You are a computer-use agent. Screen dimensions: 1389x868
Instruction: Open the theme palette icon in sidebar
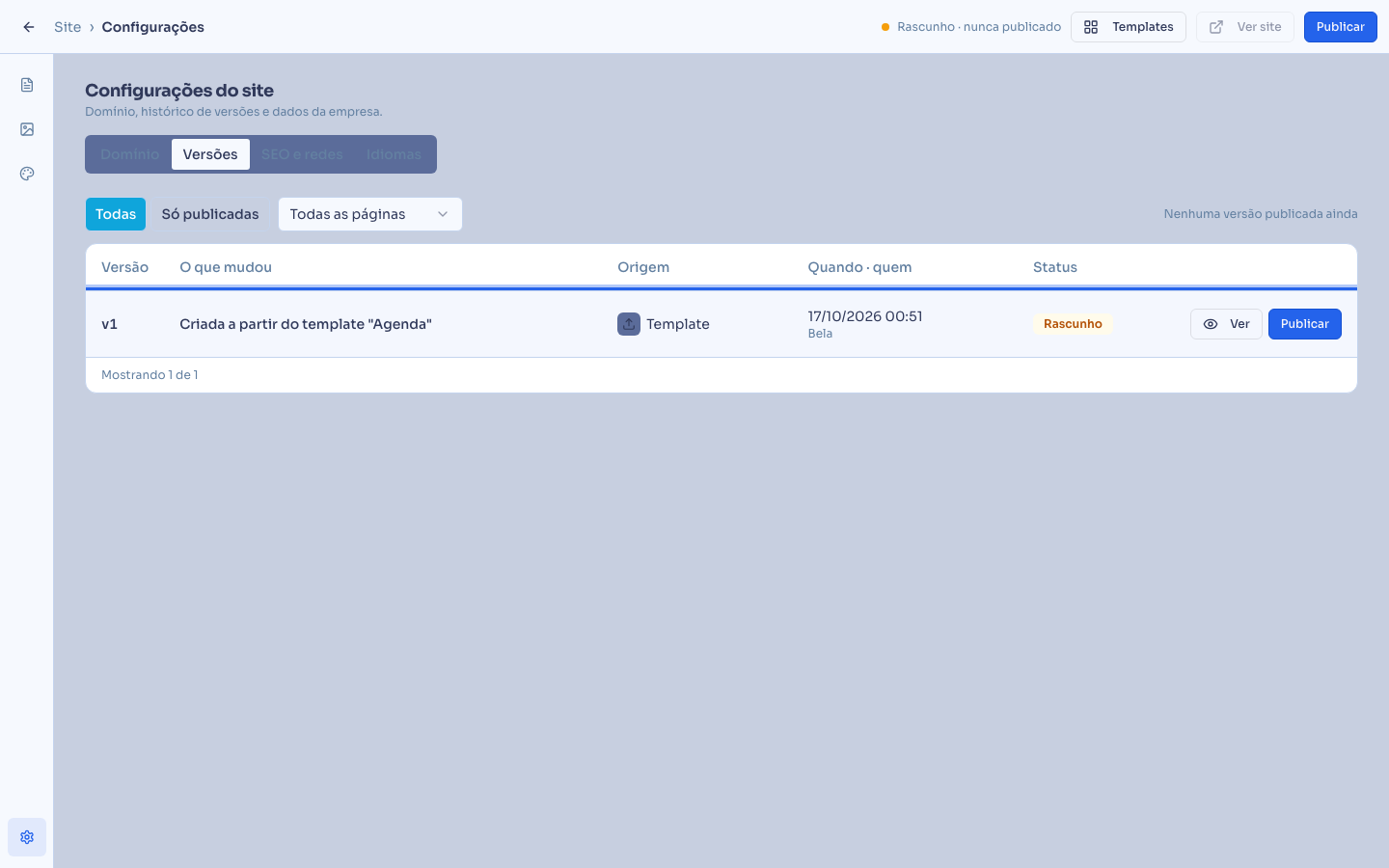(27, 174)
